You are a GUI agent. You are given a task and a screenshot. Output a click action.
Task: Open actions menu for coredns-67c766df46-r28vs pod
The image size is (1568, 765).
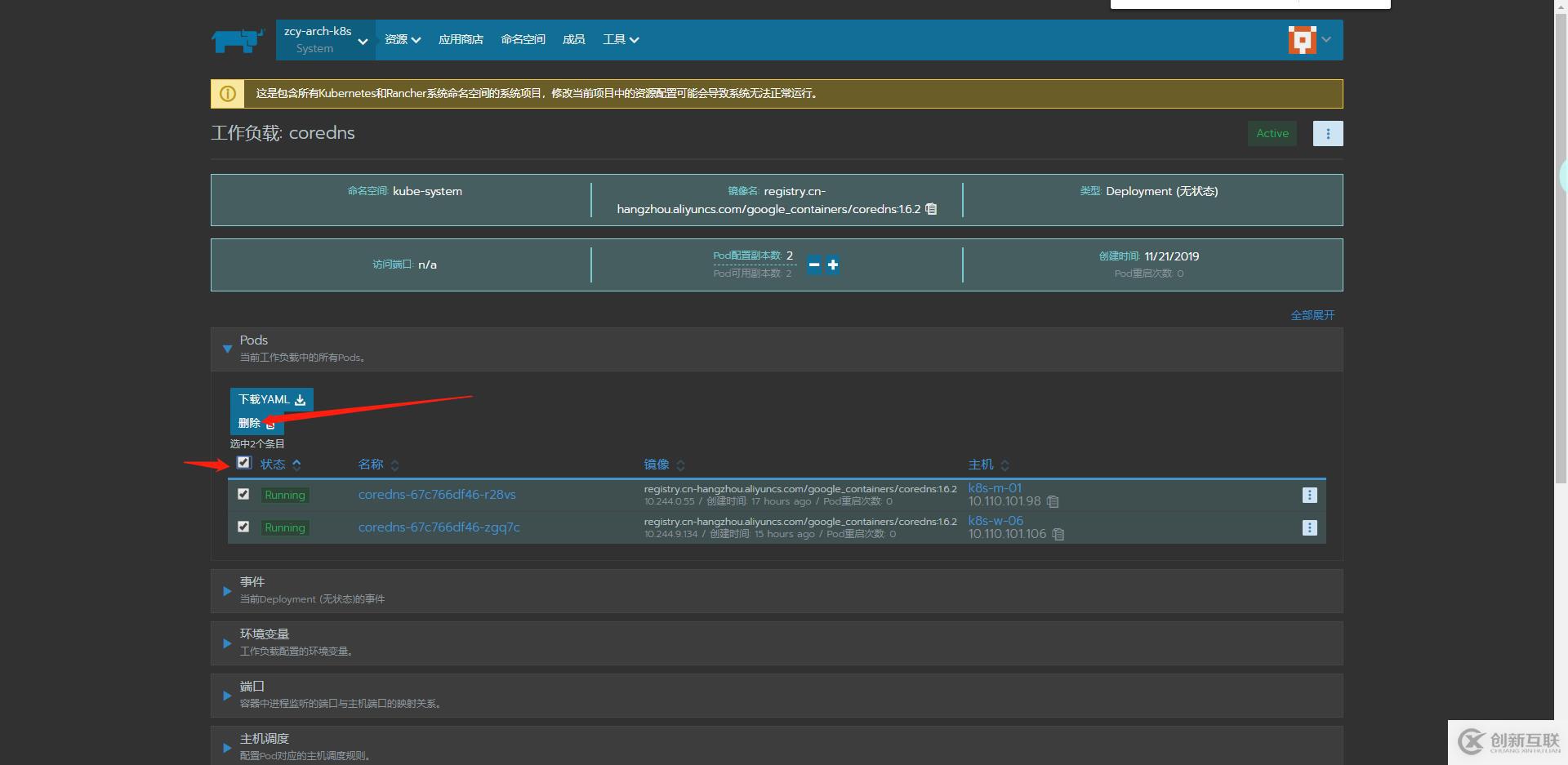click(1309, 495)
